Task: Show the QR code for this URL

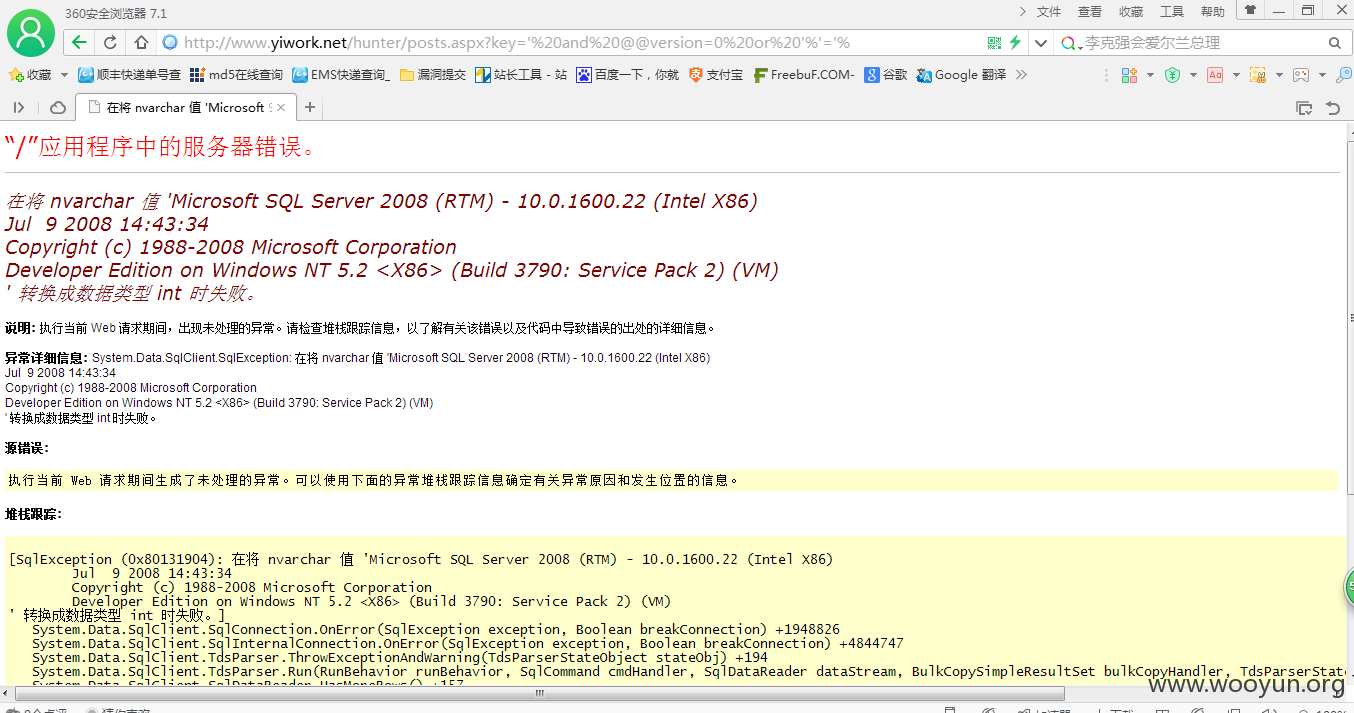Action: coord(994,43)
